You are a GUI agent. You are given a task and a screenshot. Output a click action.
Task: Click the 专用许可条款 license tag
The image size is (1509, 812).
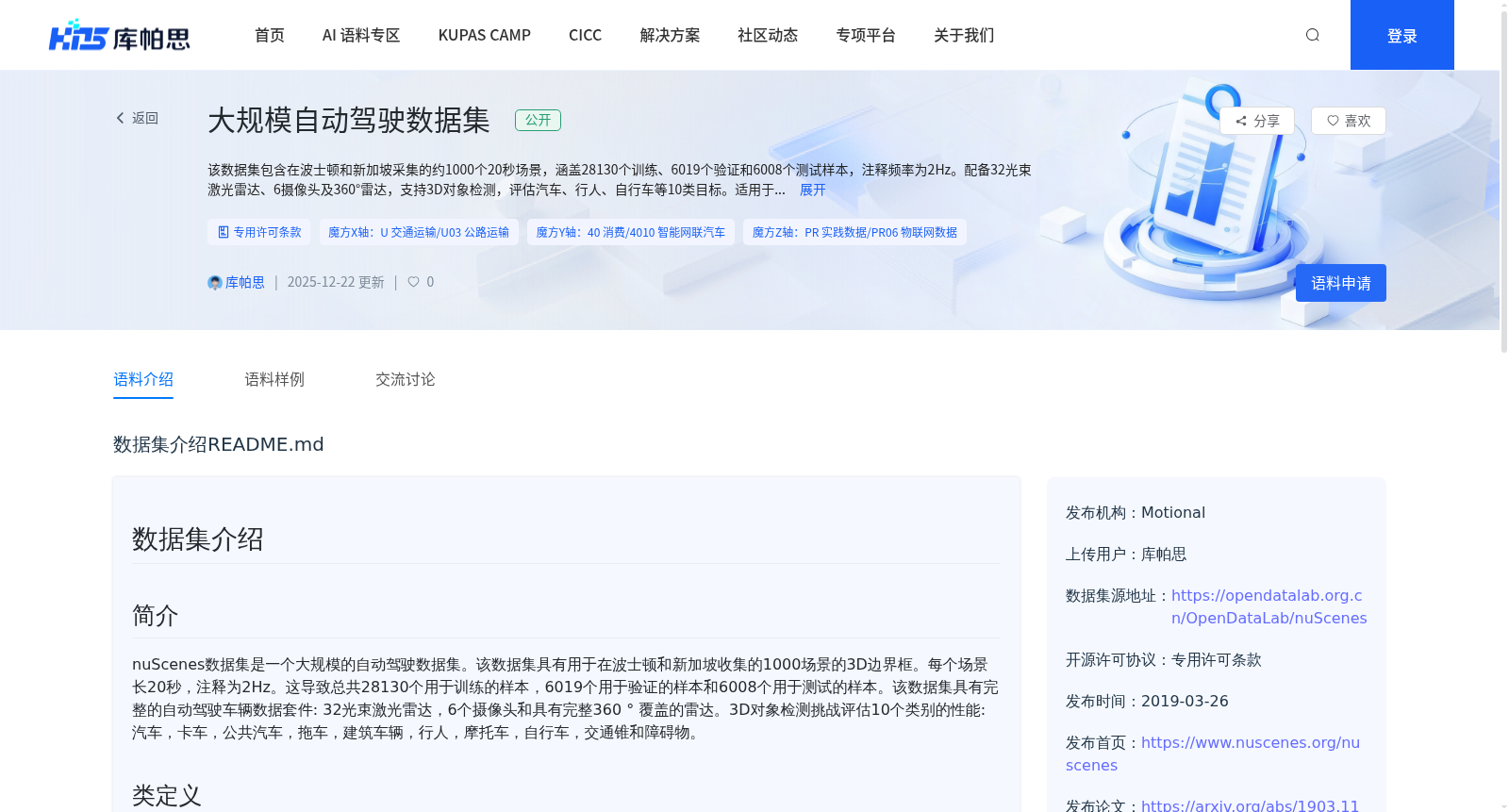click(259, 232)
